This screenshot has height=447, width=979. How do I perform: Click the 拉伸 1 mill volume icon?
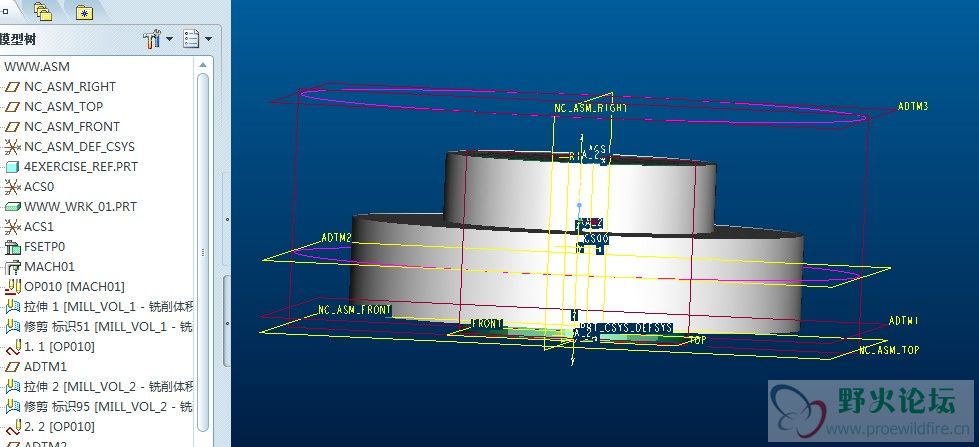12,307
